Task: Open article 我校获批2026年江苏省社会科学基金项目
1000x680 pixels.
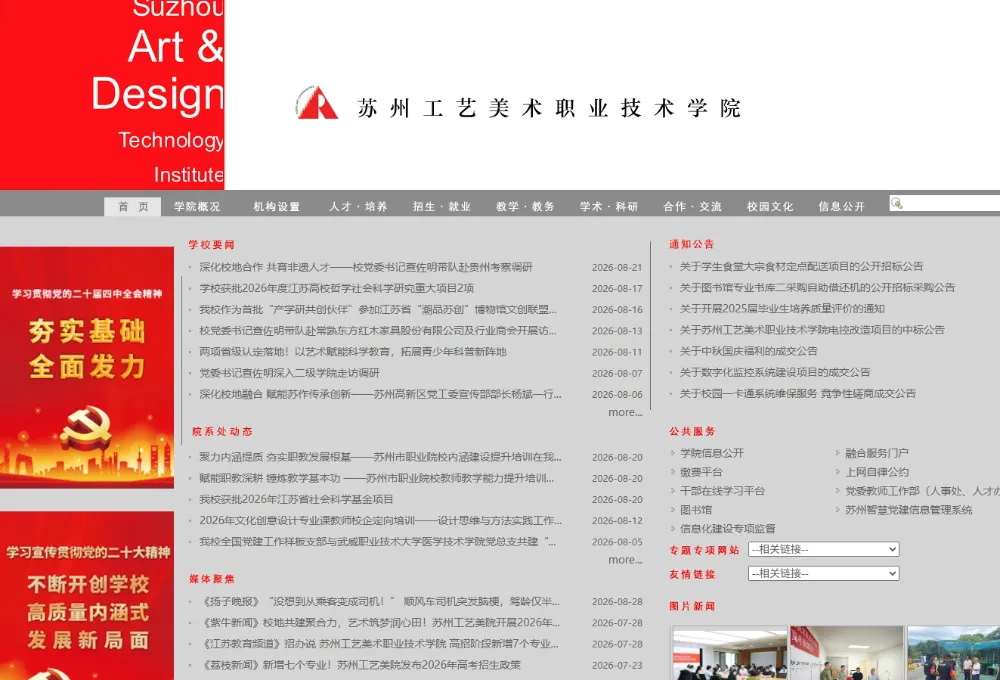Action: tap(296, 499)
